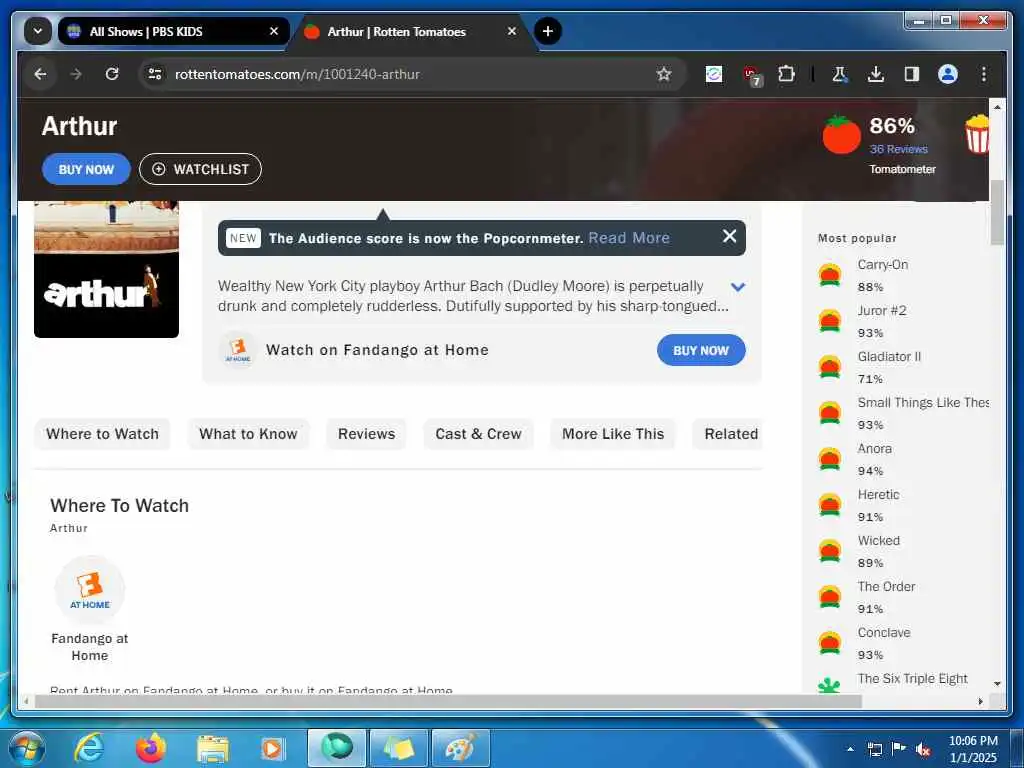
Task: Close the All Shows PBS KIDS tab
Action: (x=274, y=31)
